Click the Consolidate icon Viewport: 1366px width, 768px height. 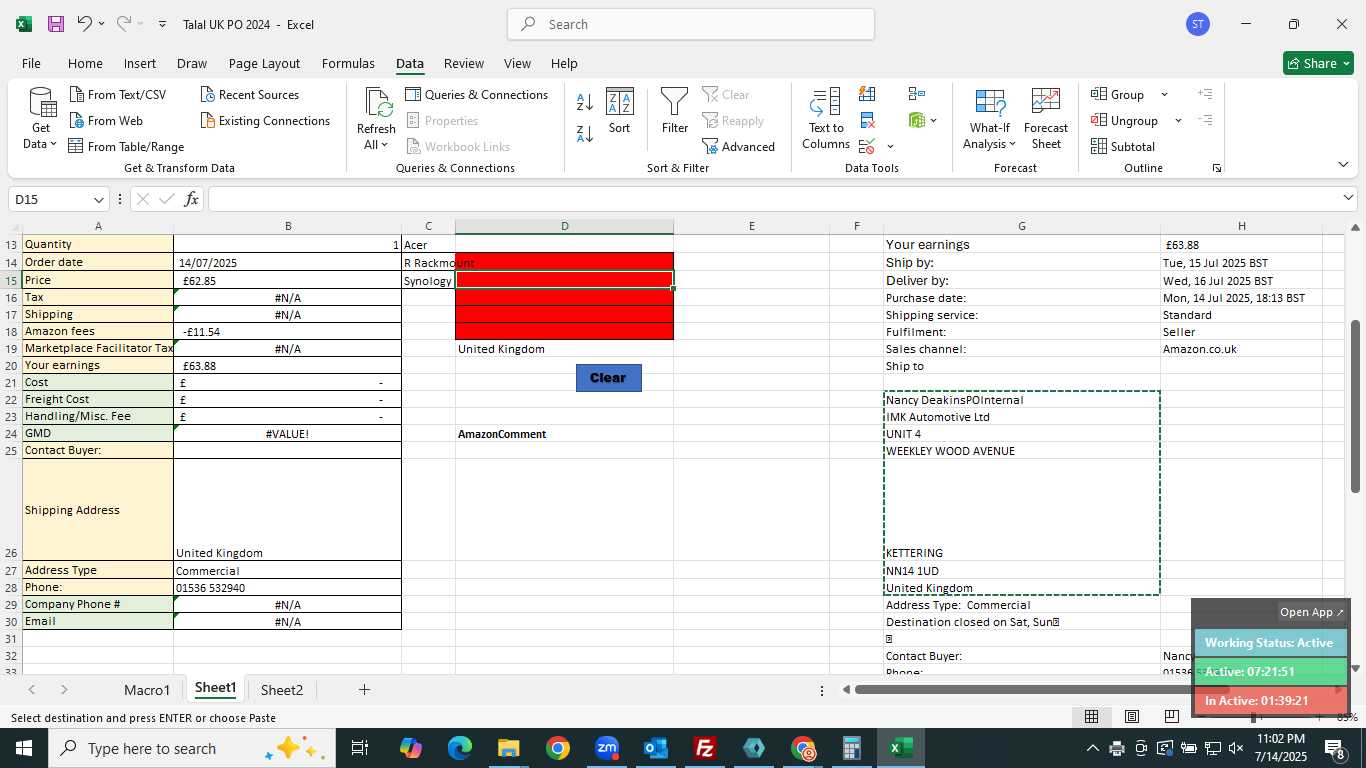(x=917, y=94)
